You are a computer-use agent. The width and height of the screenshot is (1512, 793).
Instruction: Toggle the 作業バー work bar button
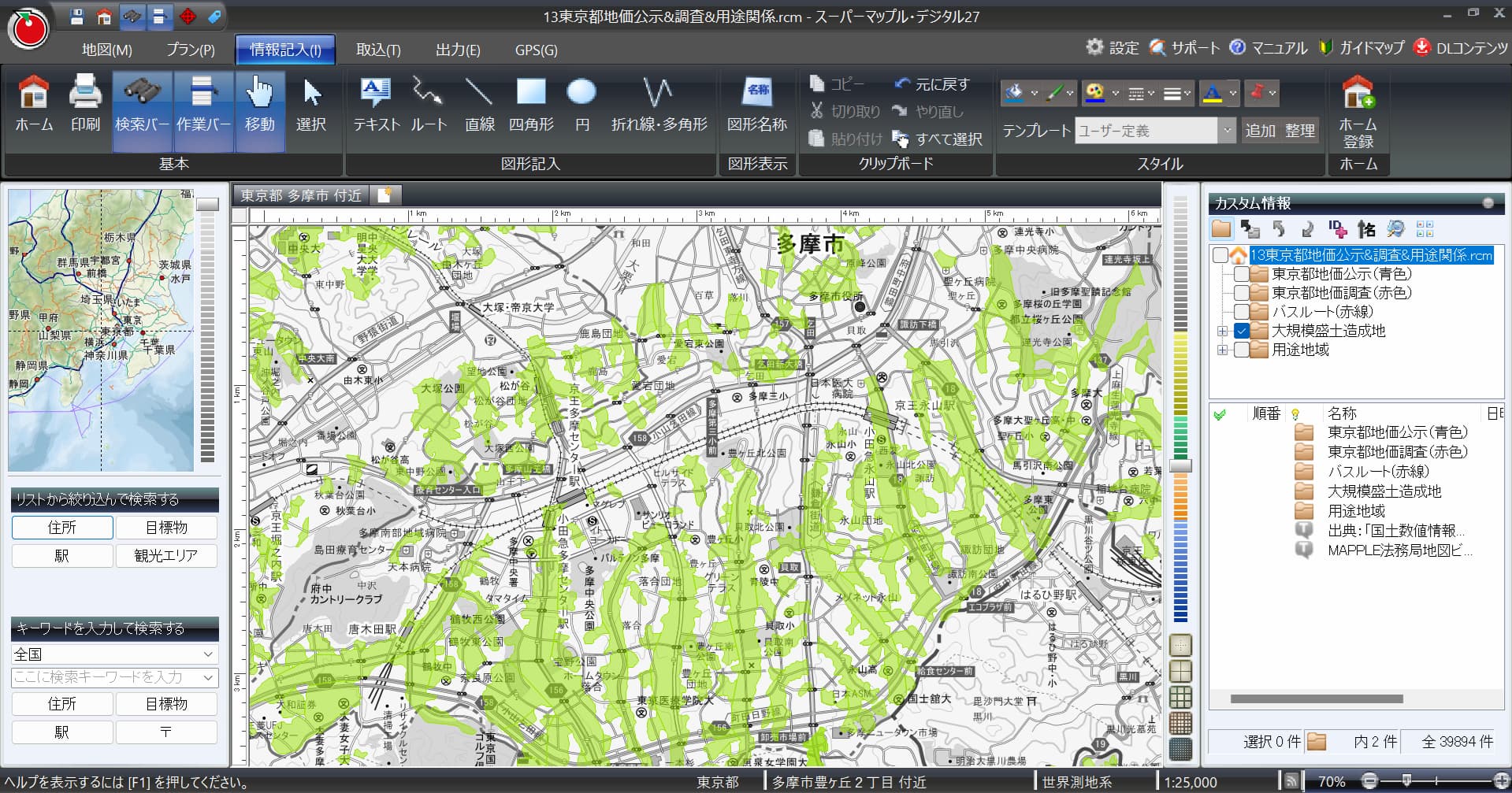pos(203,110)
